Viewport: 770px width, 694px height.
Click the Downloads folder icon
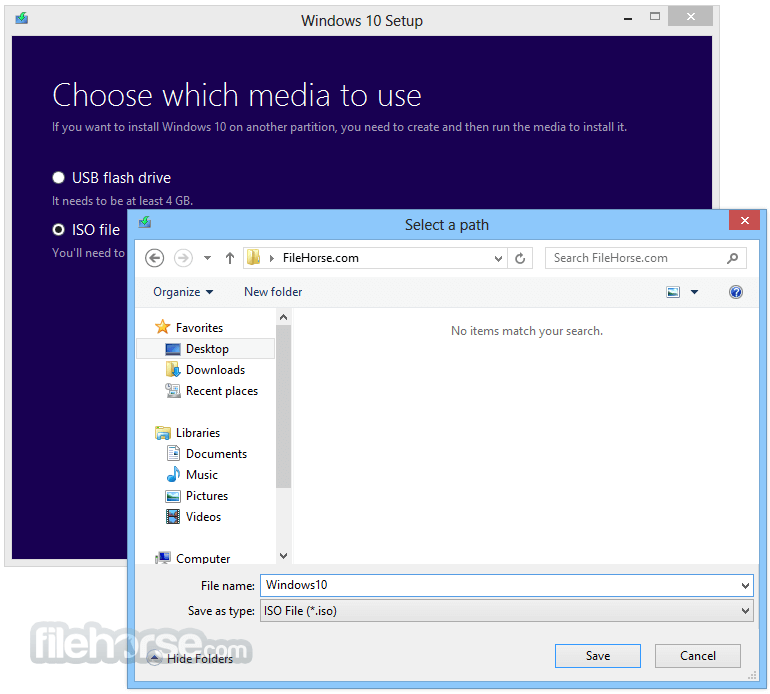pyautogui.click(x=173, y=369)
